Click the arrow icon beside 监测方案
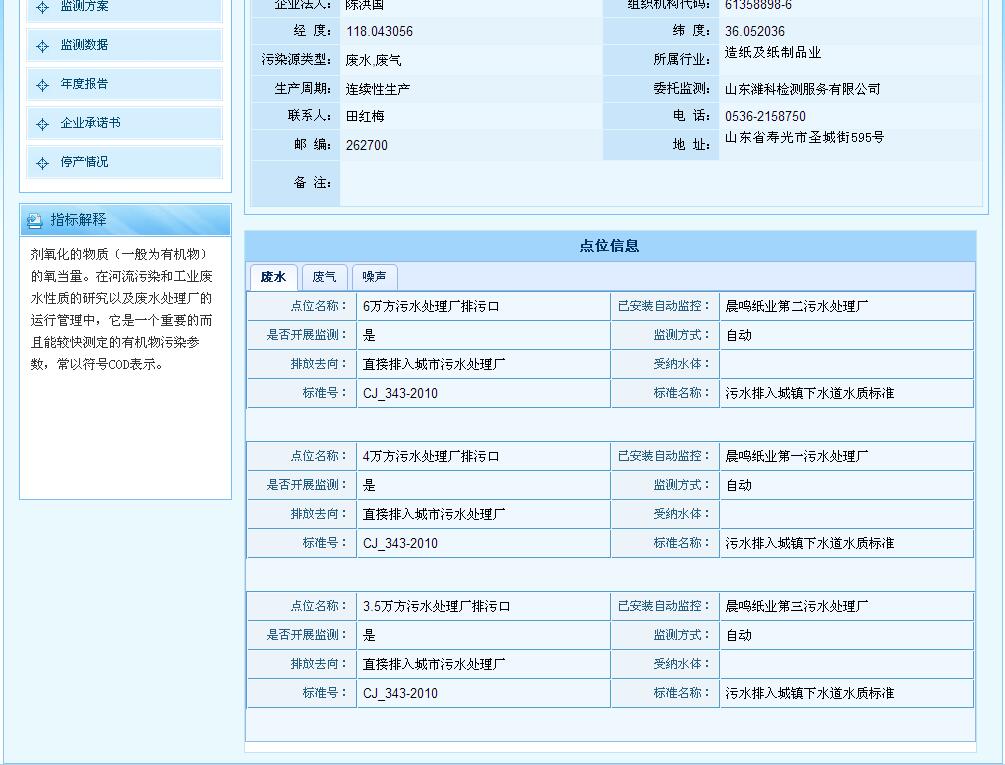Screen dimensions: 1005x765 (x=42, y=6)
